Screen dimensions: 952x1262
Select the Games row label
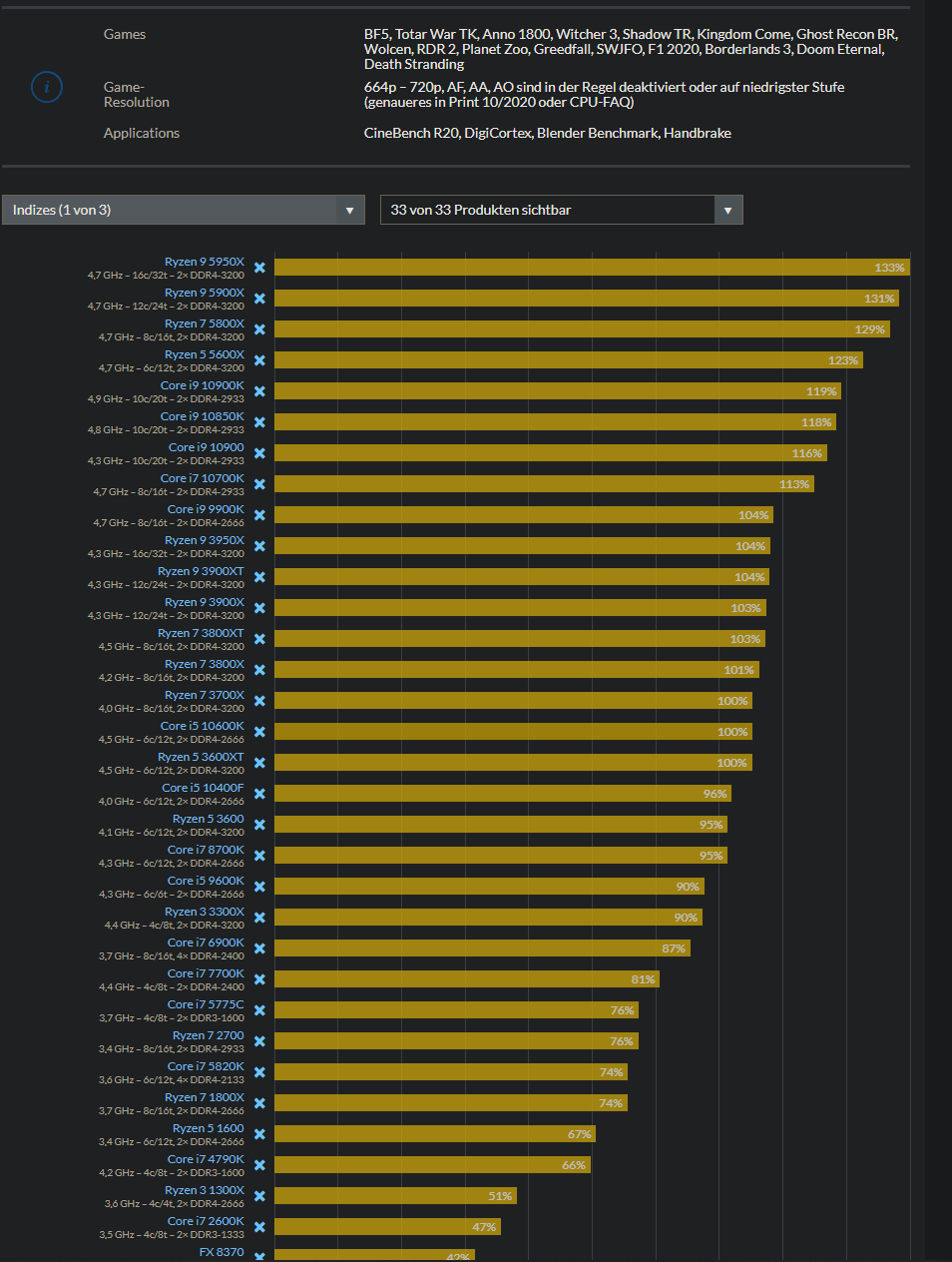click(x=124, y=33)
